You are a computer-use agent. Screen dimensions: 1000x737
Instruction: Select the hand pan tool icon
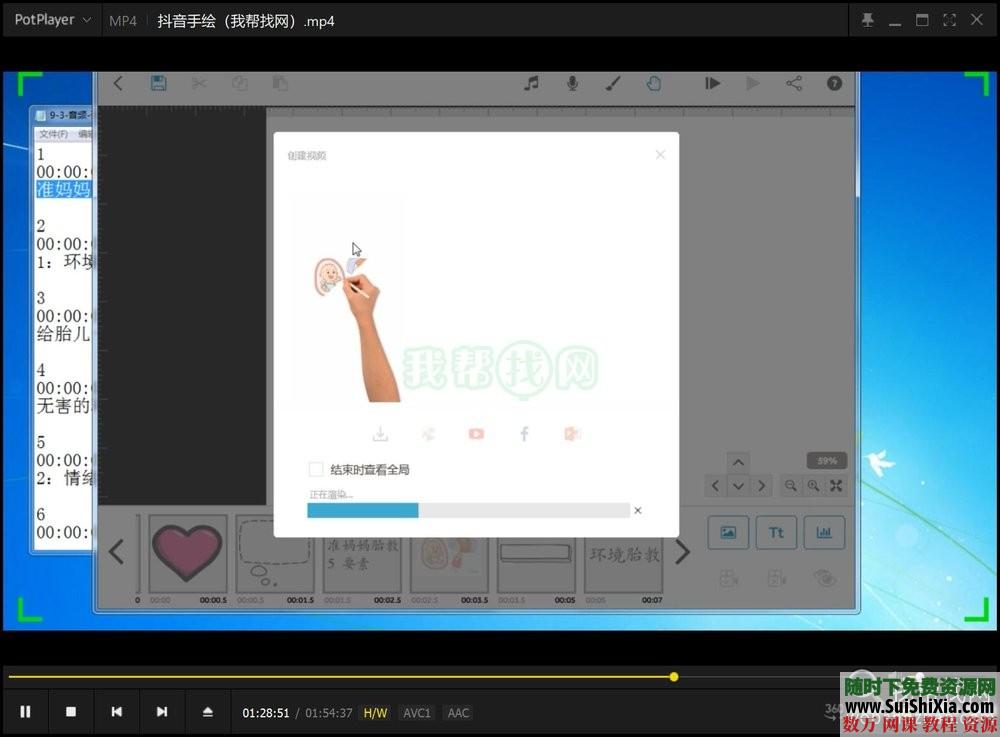(x=654, y=84)
